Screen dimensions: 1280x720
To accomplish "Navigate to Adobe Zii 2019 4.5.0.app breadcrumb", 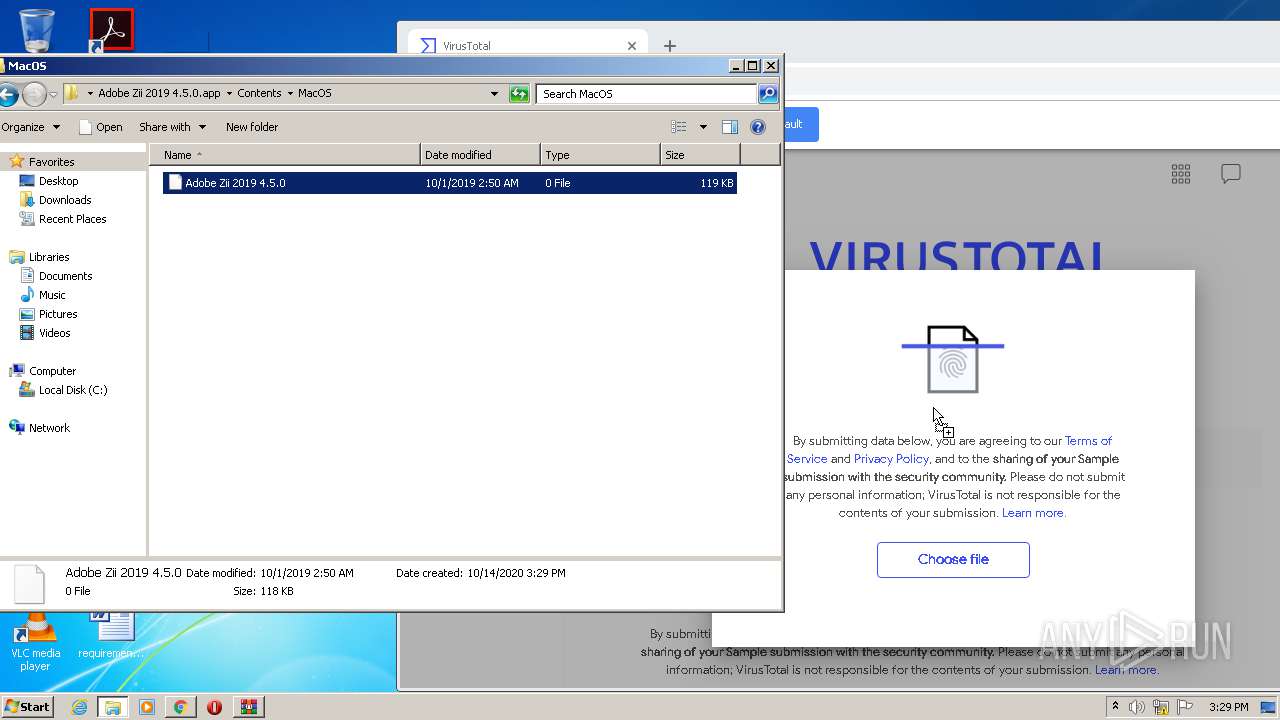I will point(159,93).
